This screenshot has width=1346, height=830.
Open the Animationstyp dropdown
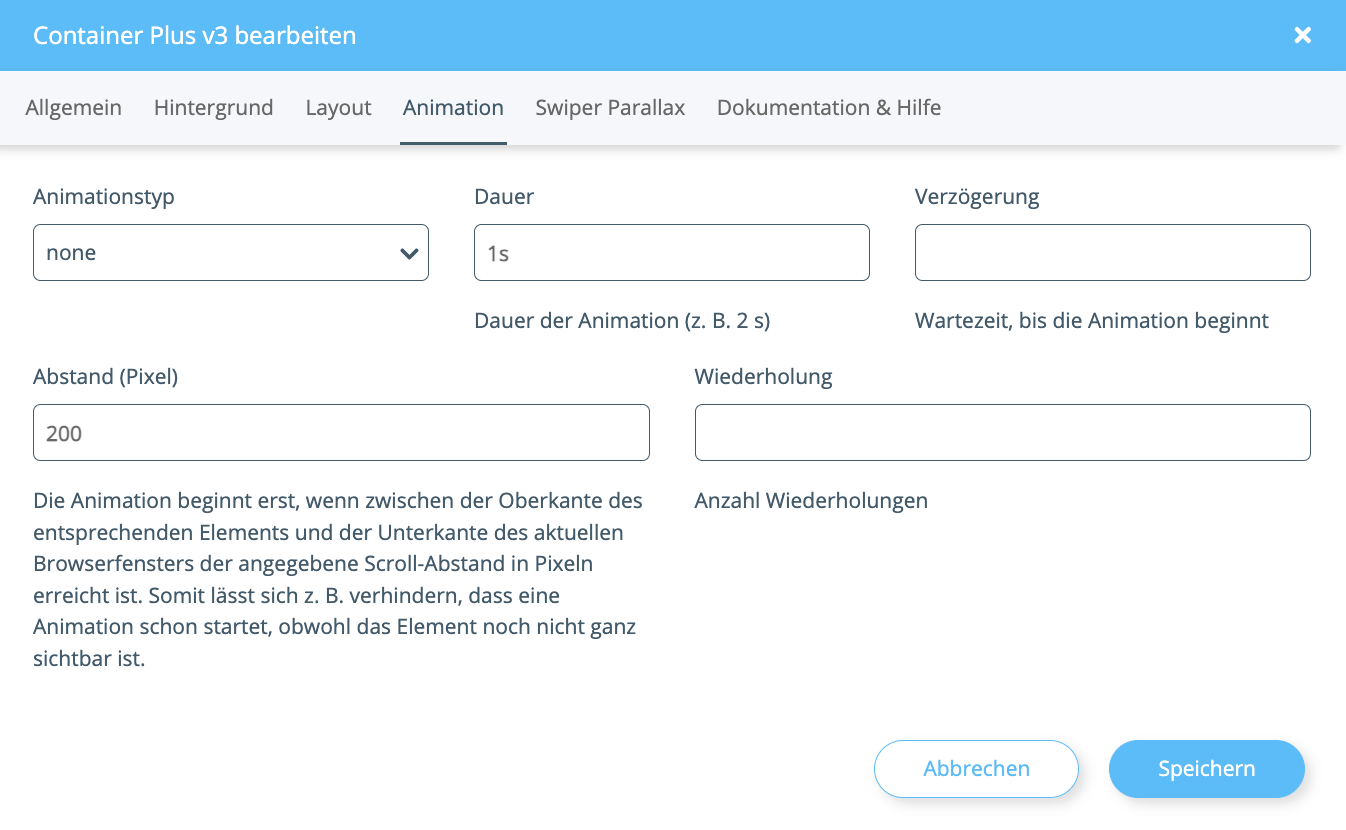(x=231, y=253)
